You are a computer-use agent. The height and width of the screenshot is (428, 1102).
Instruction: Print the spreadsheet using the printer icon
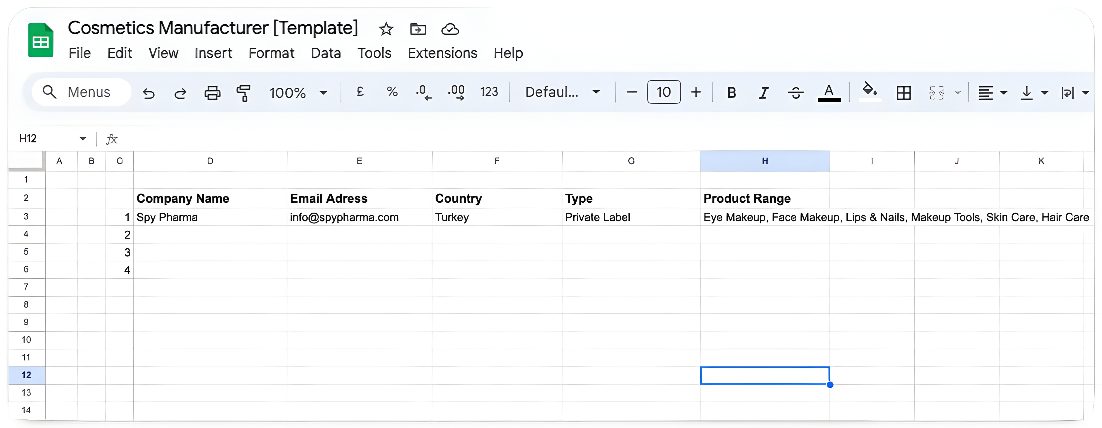pos(212,93)
